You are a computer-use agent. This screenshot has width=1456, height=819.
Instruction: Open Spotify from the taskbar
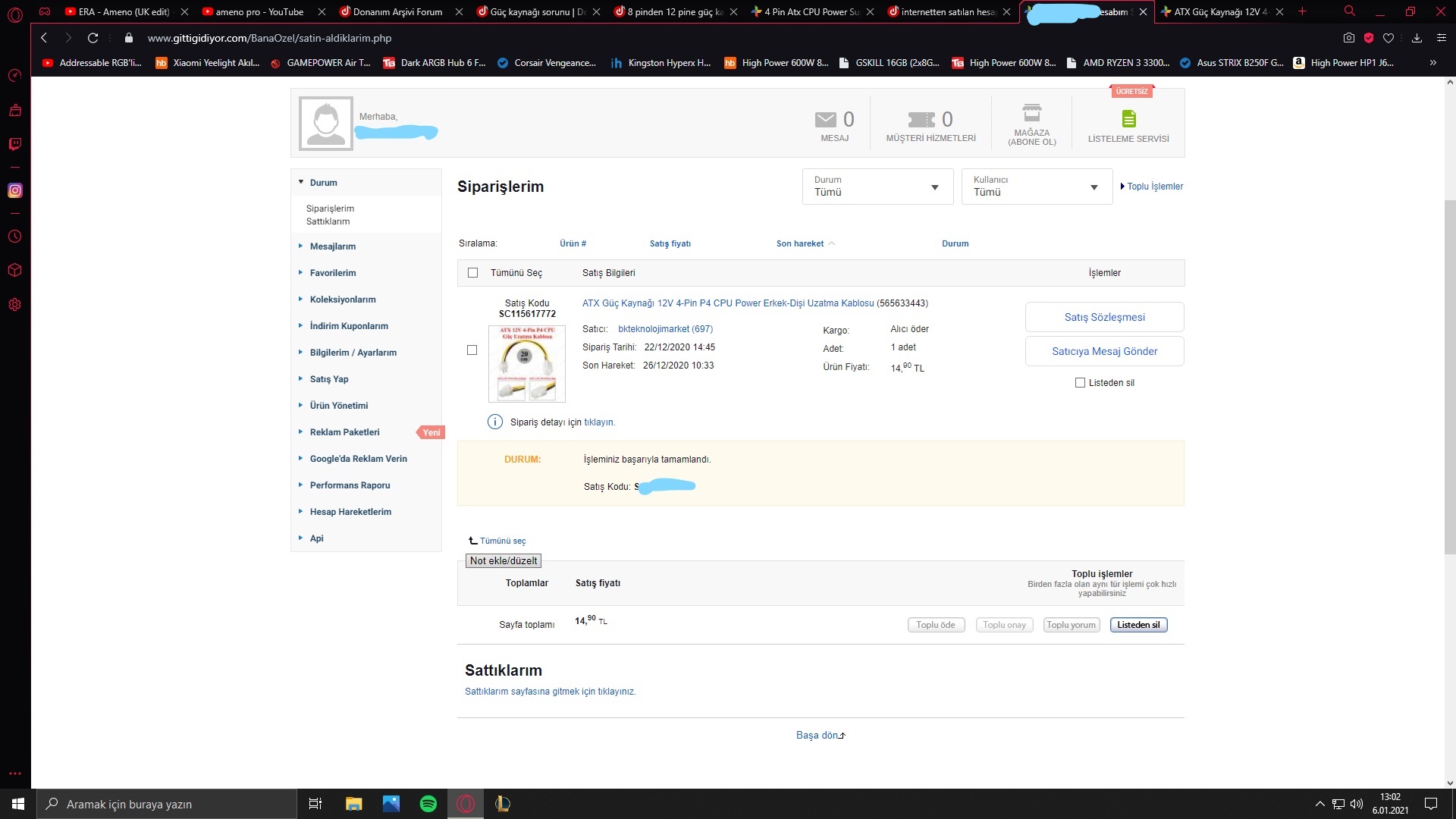tap(428, 804)
